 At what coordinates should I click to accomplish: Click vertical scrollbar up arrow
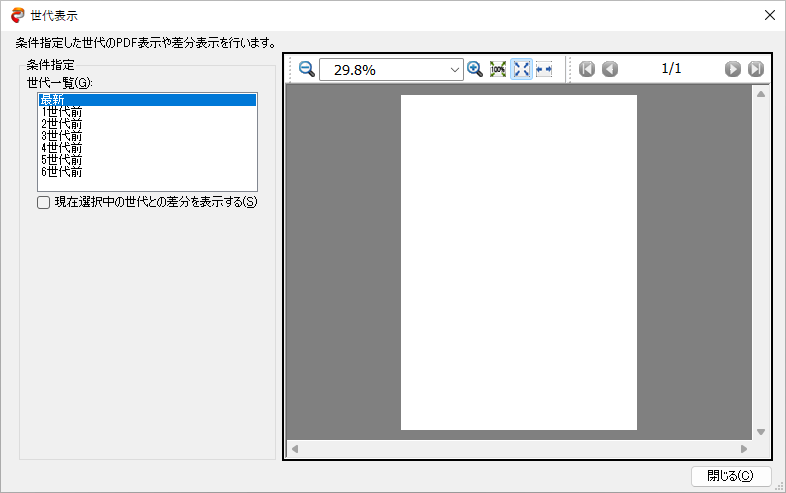coord(761,94)
